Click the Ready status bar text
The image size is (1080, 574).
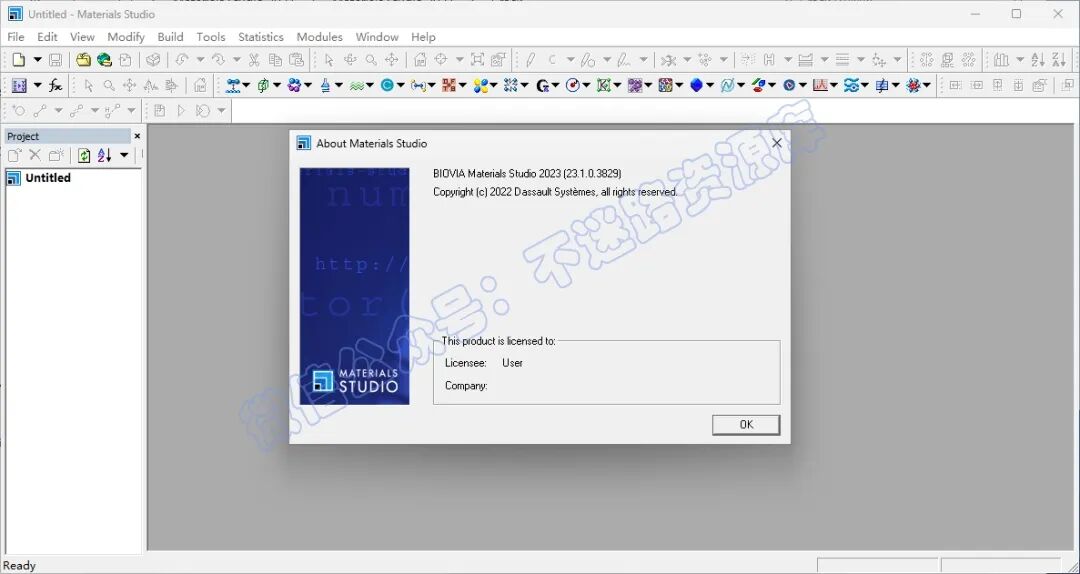[19, 566]
